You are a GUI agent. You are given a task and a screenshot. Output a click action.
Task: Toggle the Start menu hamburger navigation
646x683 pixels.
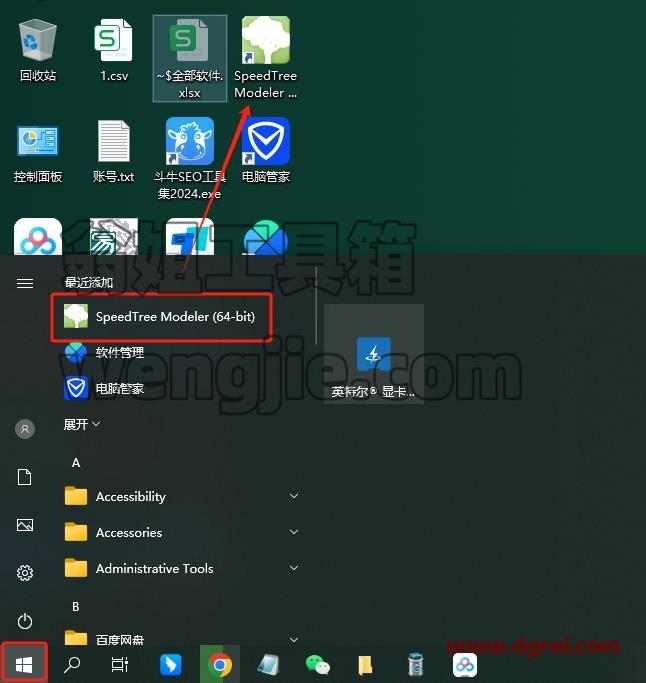[x=25, y=283]
